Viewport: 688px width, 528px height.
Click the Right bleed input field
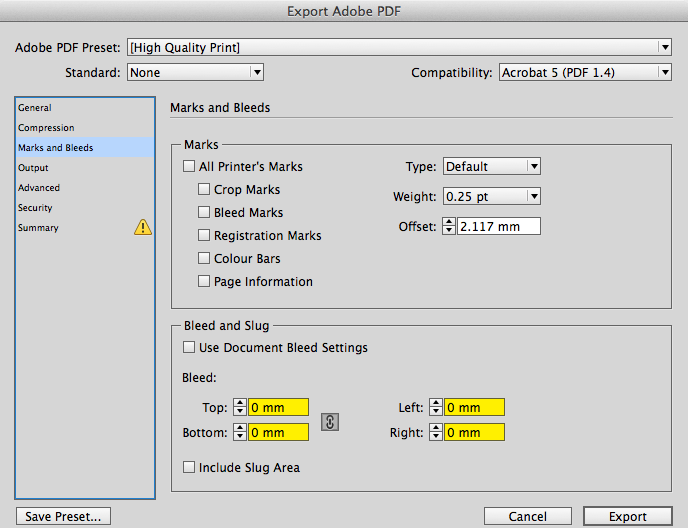(474, 432)
